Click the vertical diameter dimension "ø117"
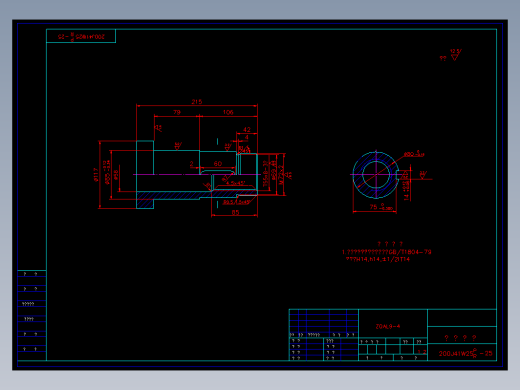Screen dimensions: 520x390 point(96,175)
